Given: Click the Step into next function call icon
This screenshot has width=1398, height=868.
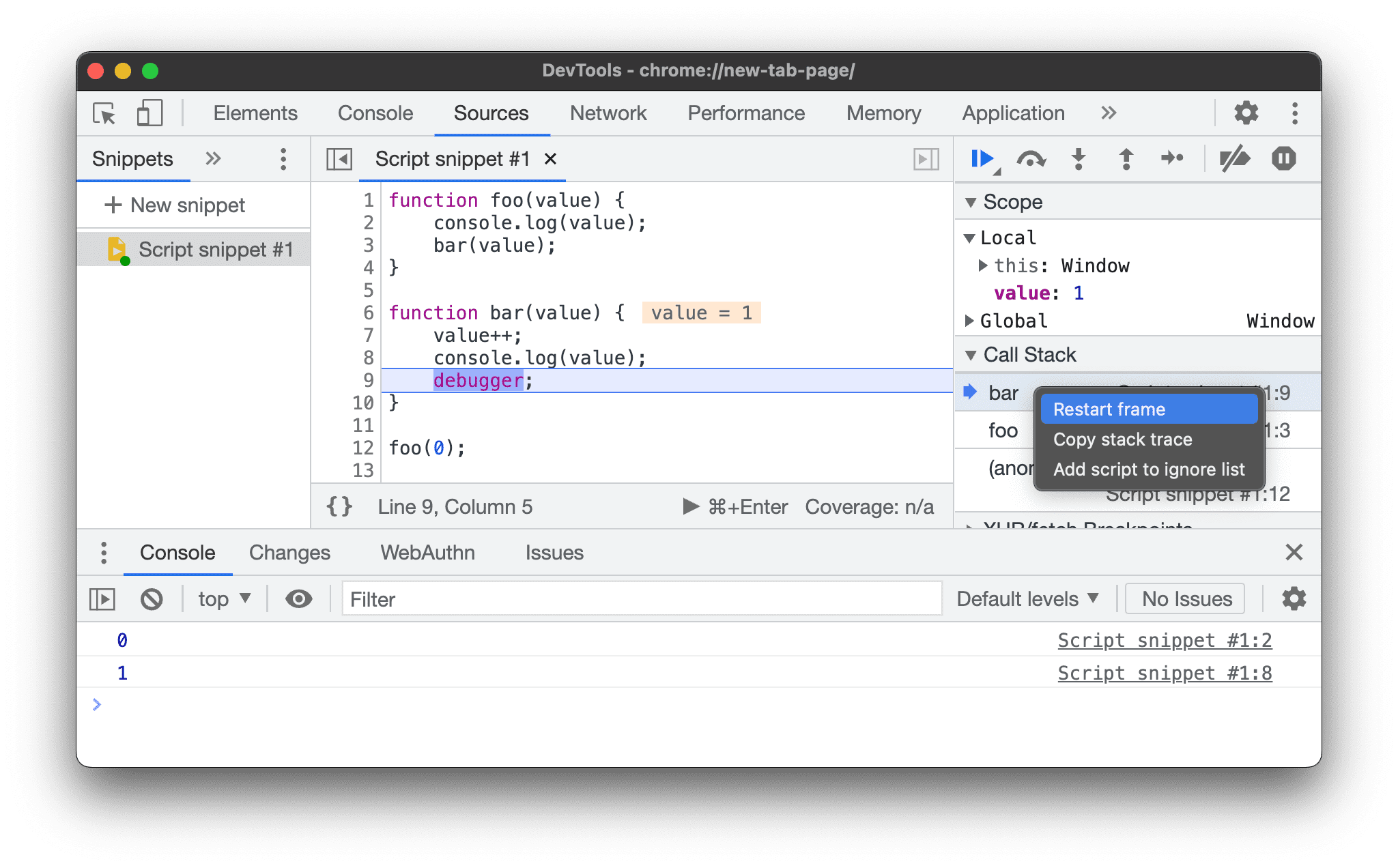Looking at the screenshot, I should (1079, 160).
